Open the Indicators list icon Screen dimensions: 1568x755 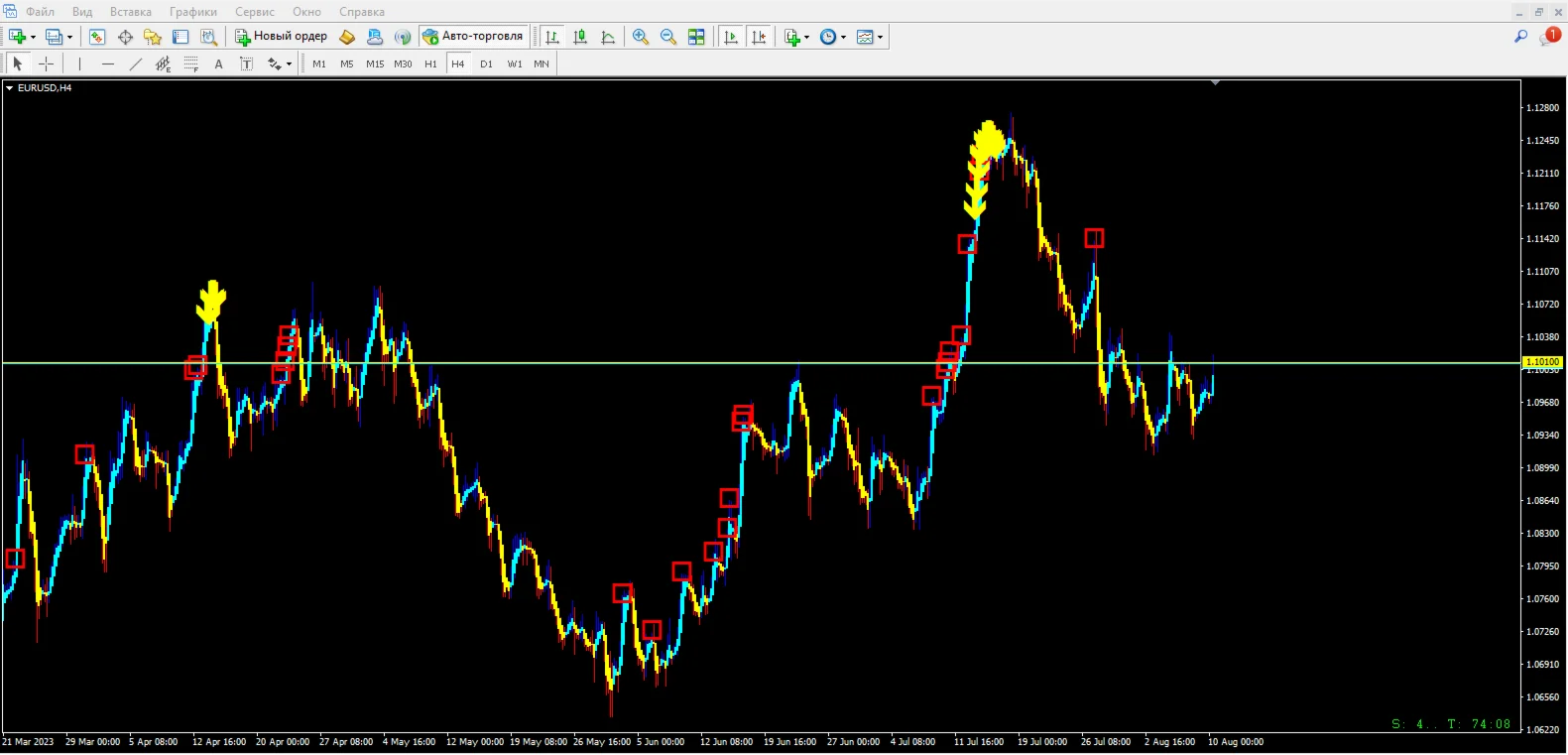[x=791, y=37]
